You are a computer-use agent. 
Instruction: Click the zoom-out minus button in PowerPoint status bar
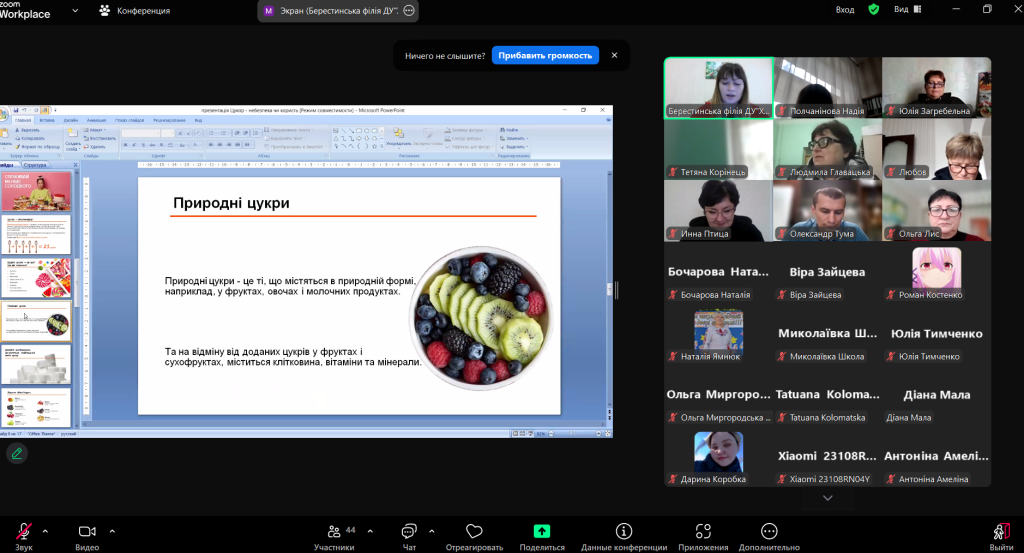[x=551, y=434]
